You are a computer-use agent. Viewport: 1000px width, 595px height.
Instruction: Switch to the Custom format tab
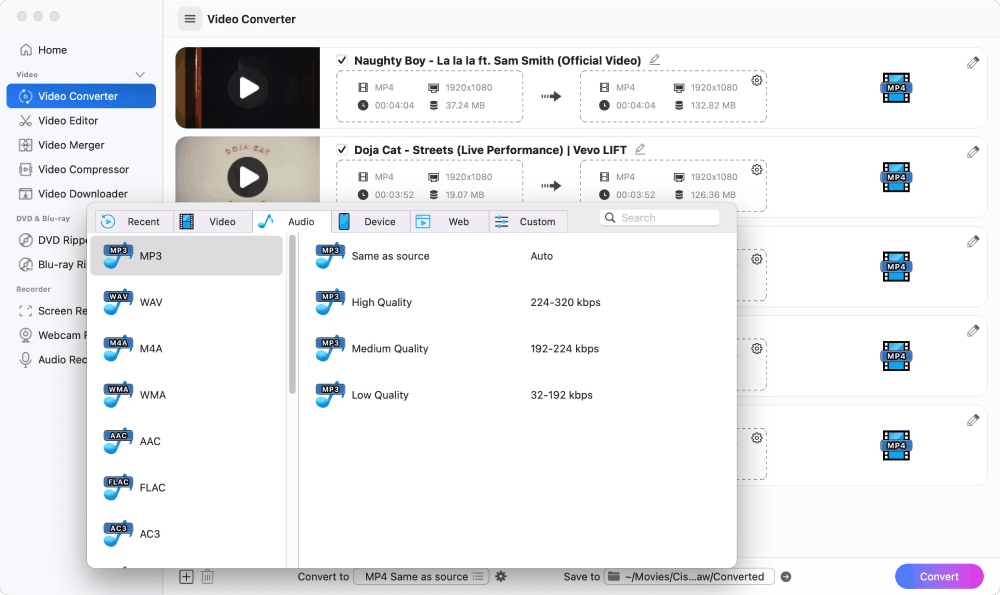click(x=528, y=221)
